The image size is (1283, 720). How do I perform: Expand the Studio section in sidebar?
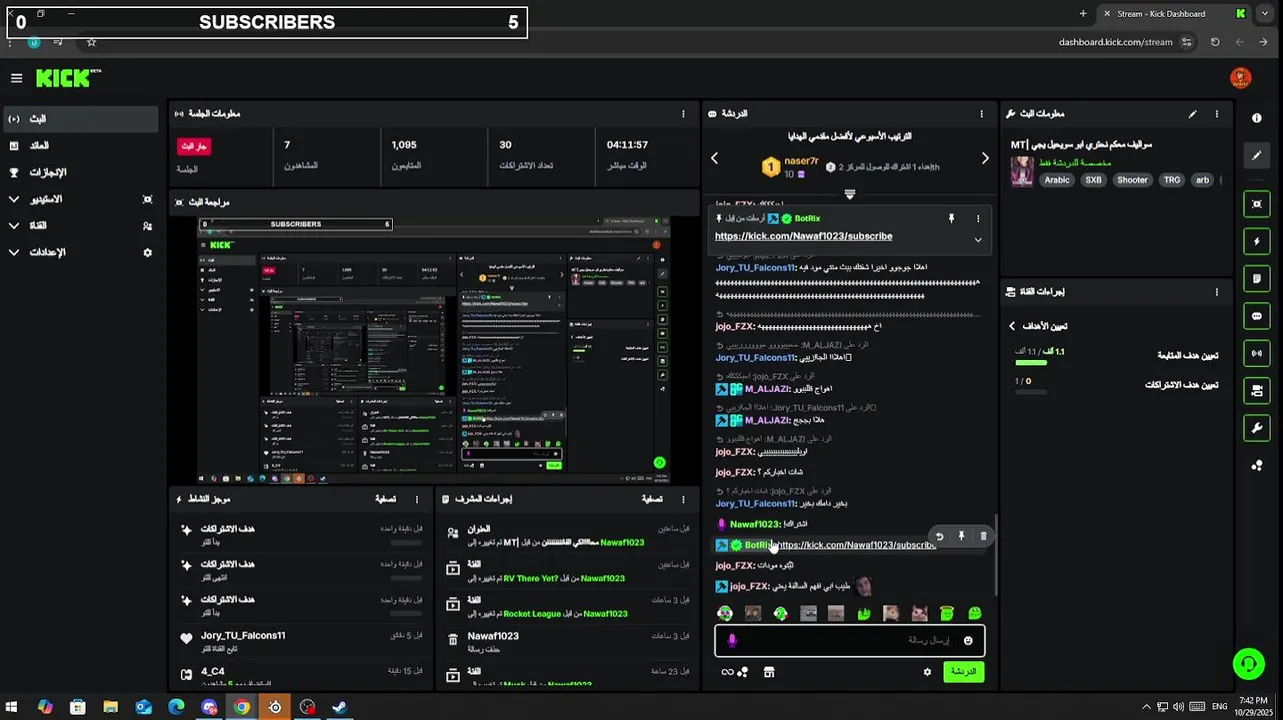pyautogui.click(x=80, y=199)
